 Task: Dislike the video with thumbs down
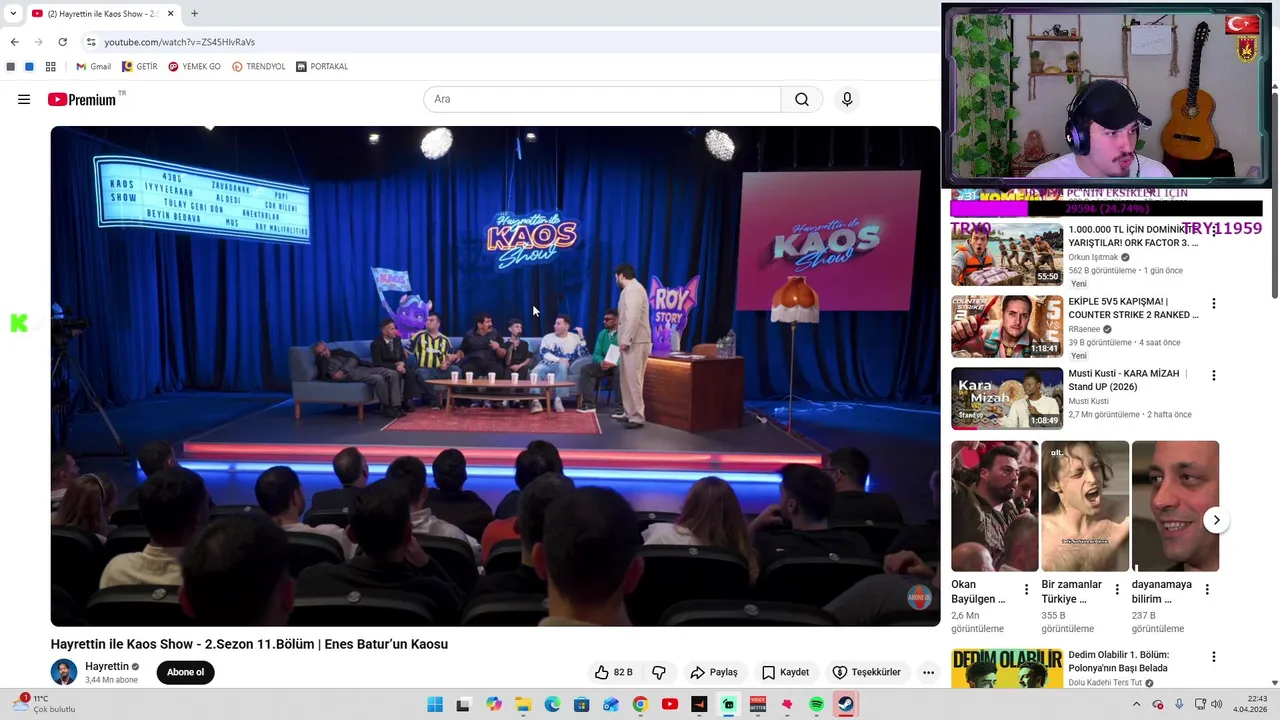(659, 672)
